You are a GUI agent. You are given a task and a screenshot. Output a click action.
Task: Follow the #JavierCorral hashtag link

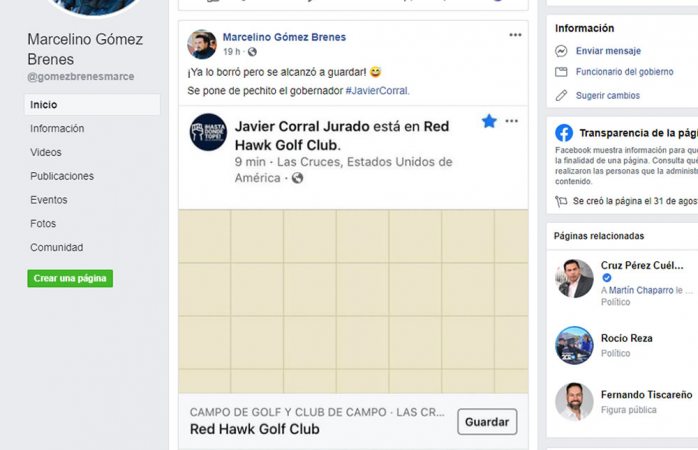tap(377, 91)
